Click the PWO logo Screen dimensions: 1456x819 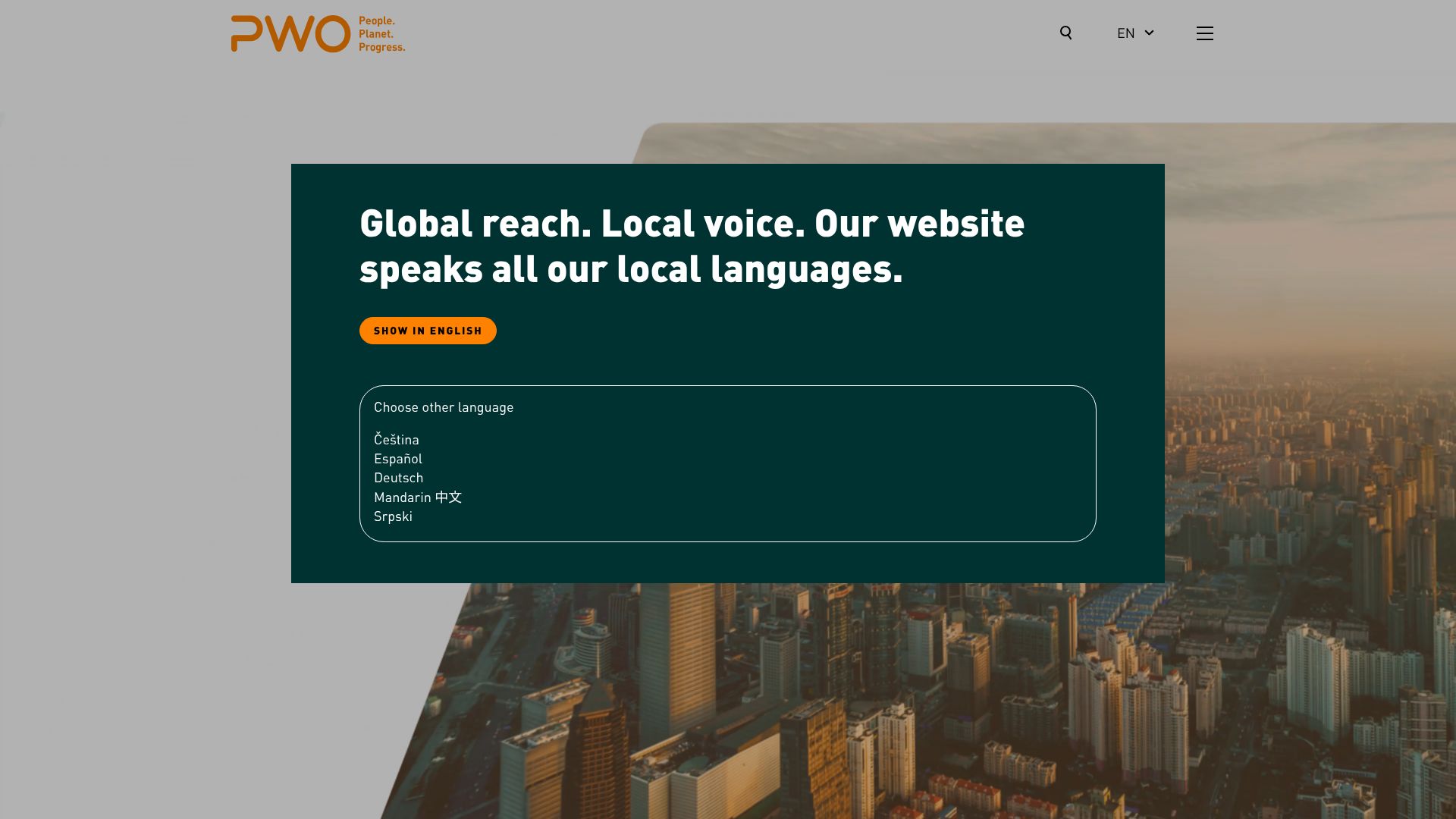pos(290,34)
